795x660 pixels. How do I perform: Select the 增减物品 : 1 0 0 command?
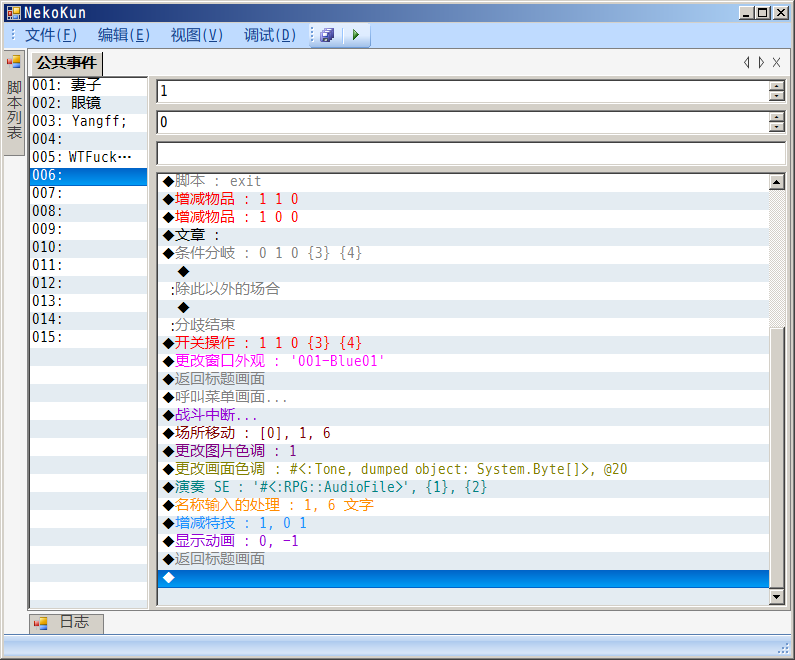tap(463, 217)
